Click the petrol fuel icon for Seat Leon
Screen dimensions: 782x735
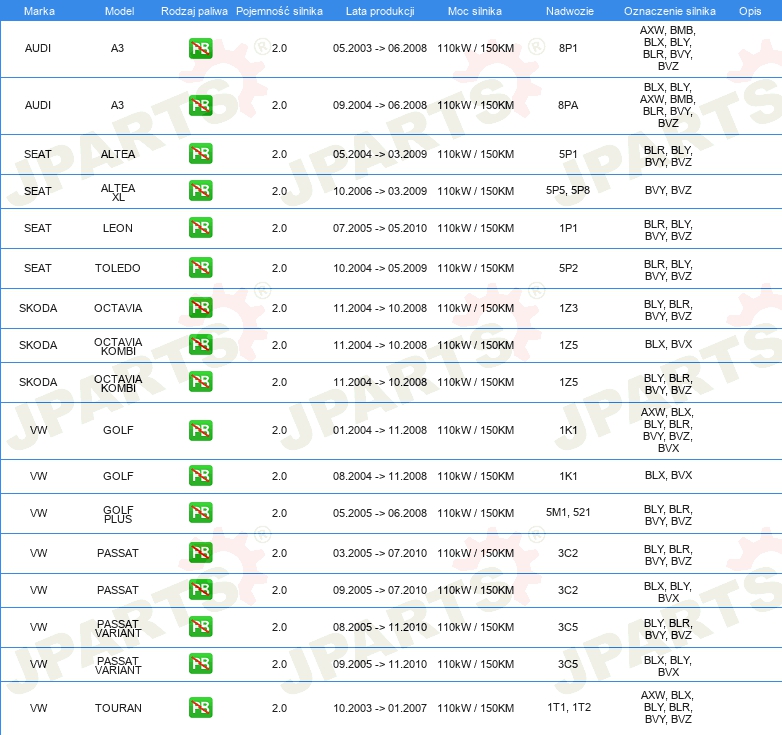[x=200, y=228]
